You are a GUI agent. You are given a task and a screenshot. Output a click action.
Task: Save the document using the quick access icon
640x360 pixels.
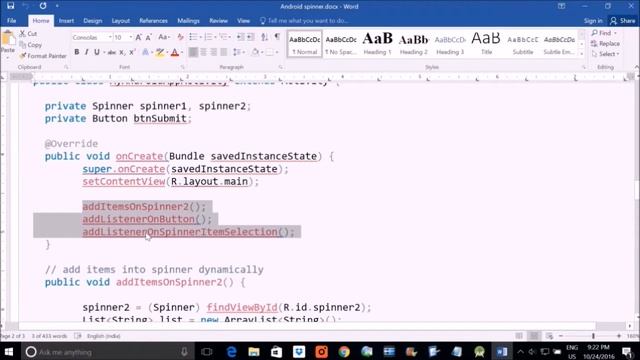(11, 6)
